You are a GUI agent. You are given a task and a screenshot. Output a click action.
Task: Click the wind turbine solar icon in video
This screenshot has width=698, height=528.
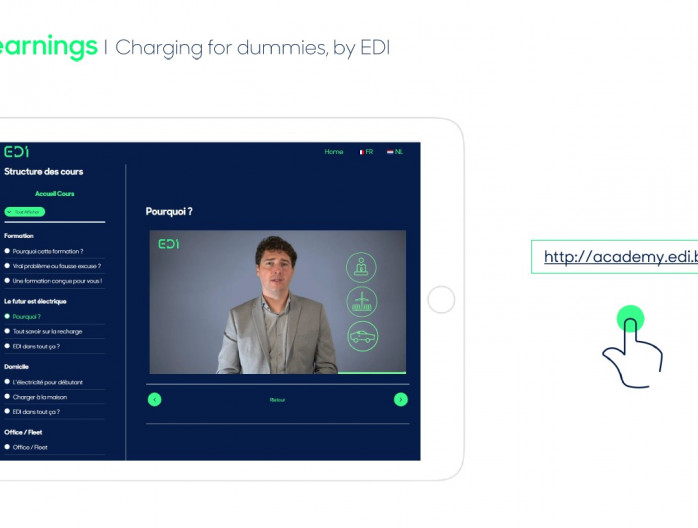362,301
